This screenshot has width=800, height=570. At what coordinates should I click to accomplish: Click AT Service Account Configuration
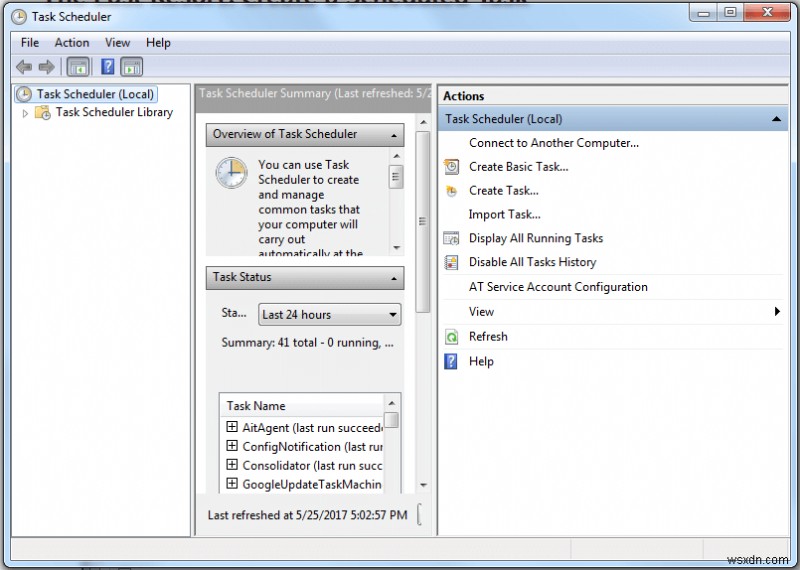pyautogui.click(x=558, y=287)
